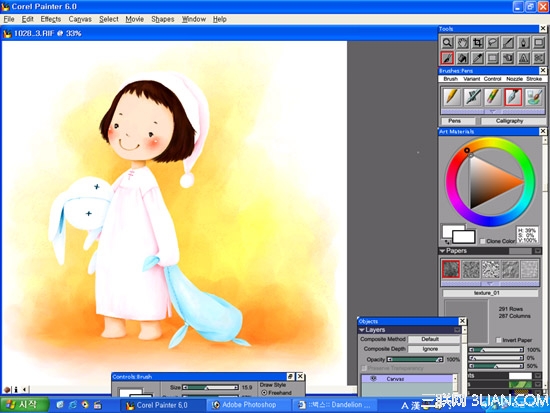Open the Effects menu
Viewport: 550px width, 413px height.
(x=51, y=19)
